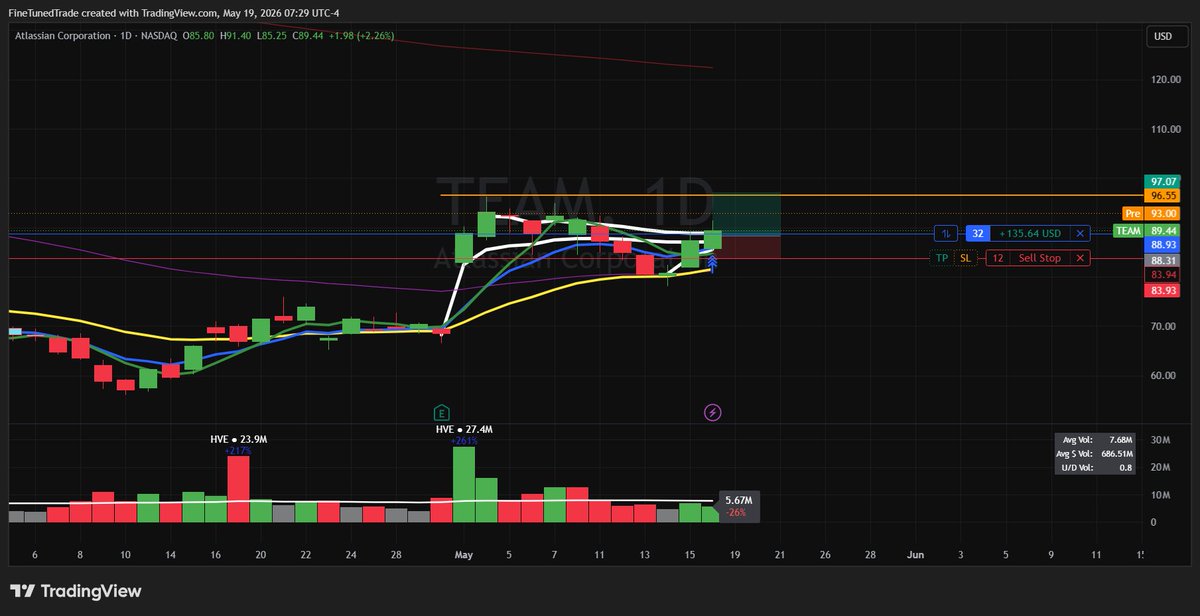Click the Sell Stop order label
1200x616 pixels.
1040,258
